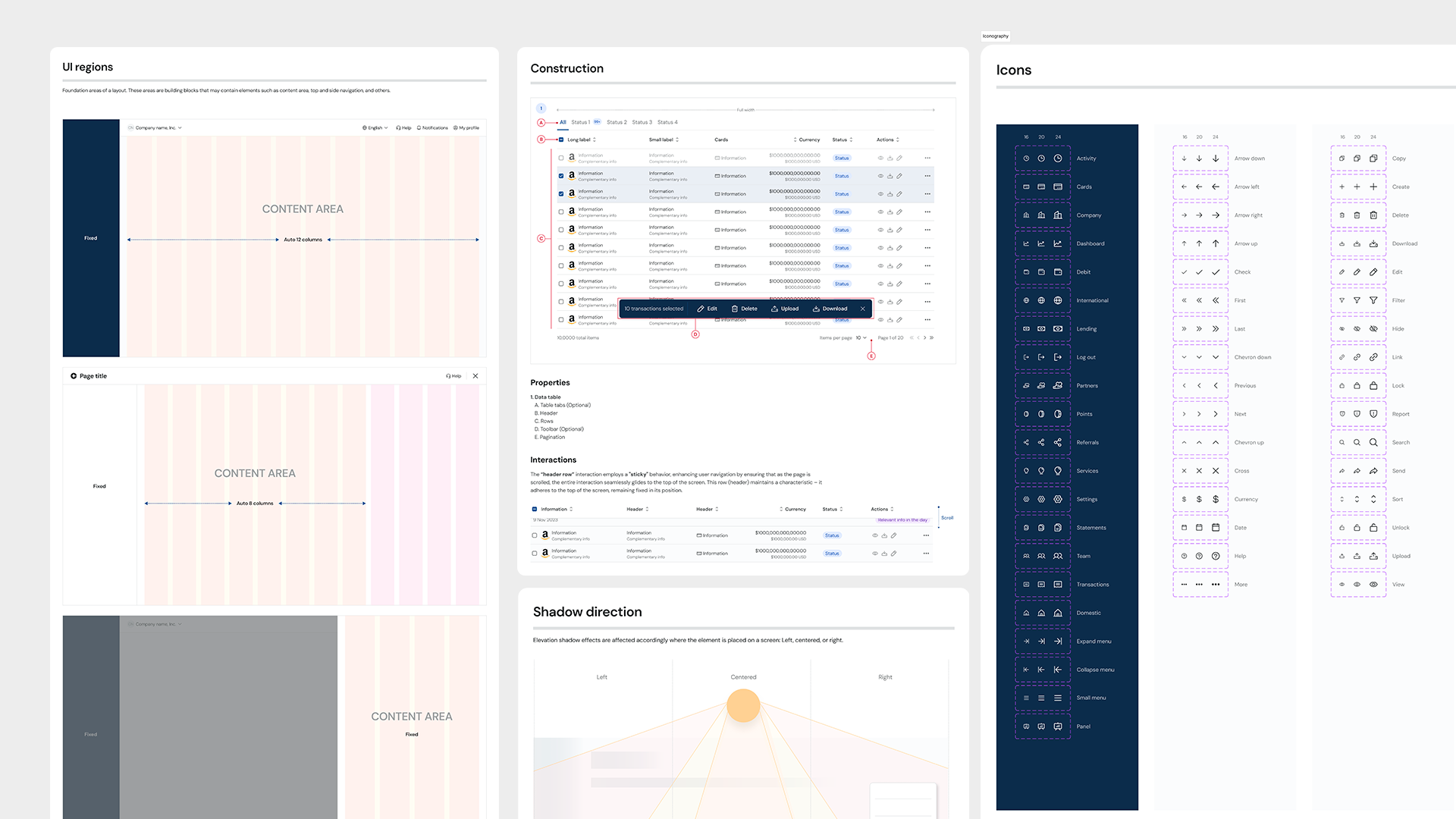1456x819 pixels.
Task: Click the Search magnifier icon in the icon grid
Action: (1357, 442)
